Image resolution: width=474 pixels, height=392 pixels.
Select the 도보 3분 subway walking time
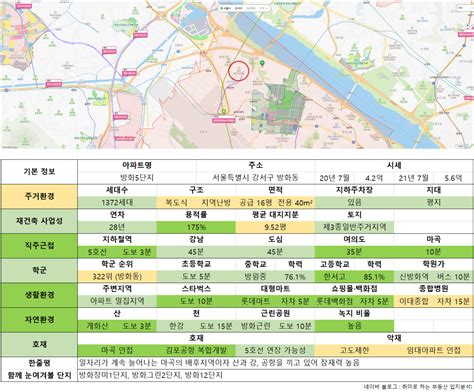click(137, 252)
